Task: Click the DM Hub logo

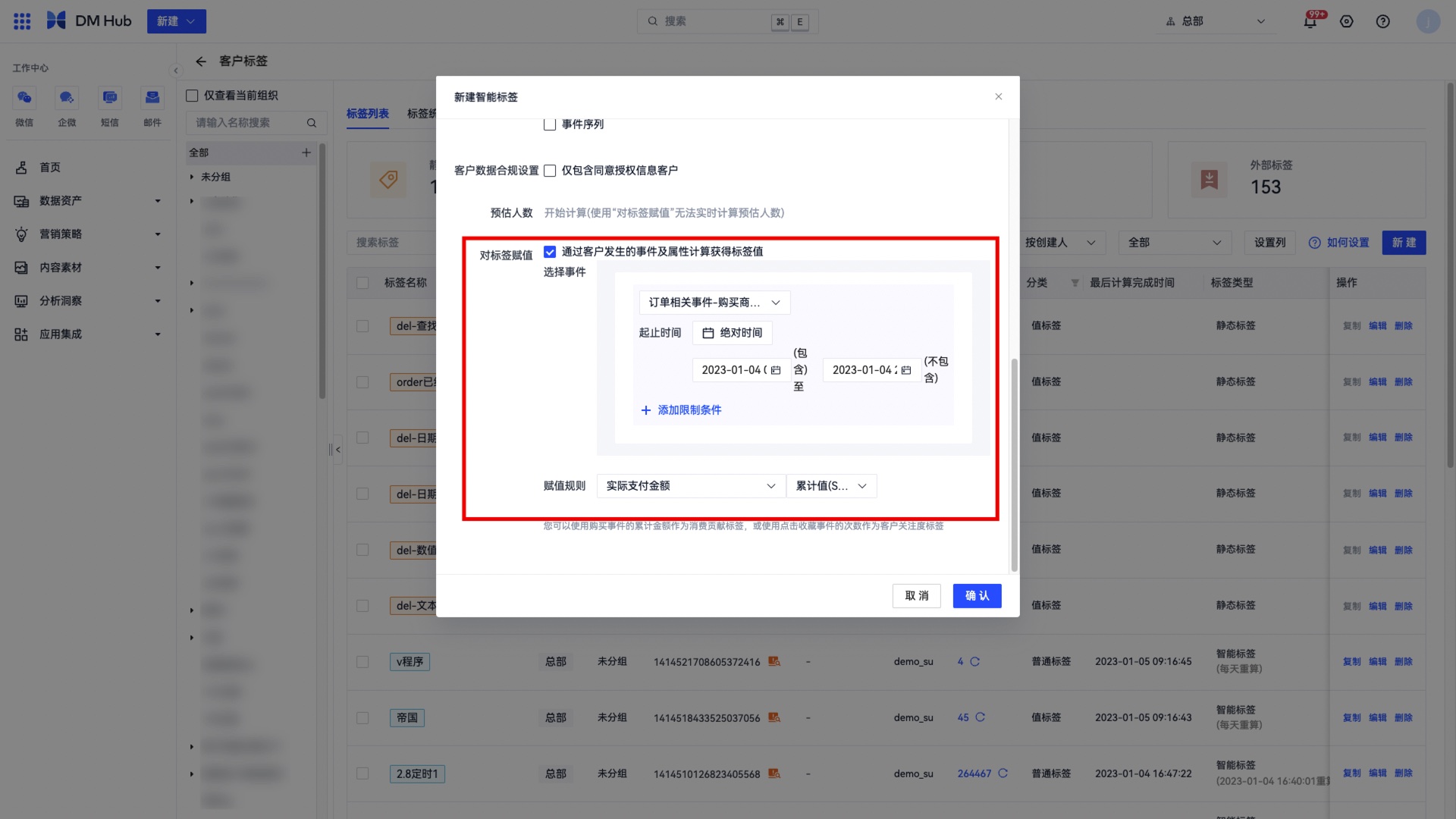Action: pyautogui.click(x=89, y=21)
